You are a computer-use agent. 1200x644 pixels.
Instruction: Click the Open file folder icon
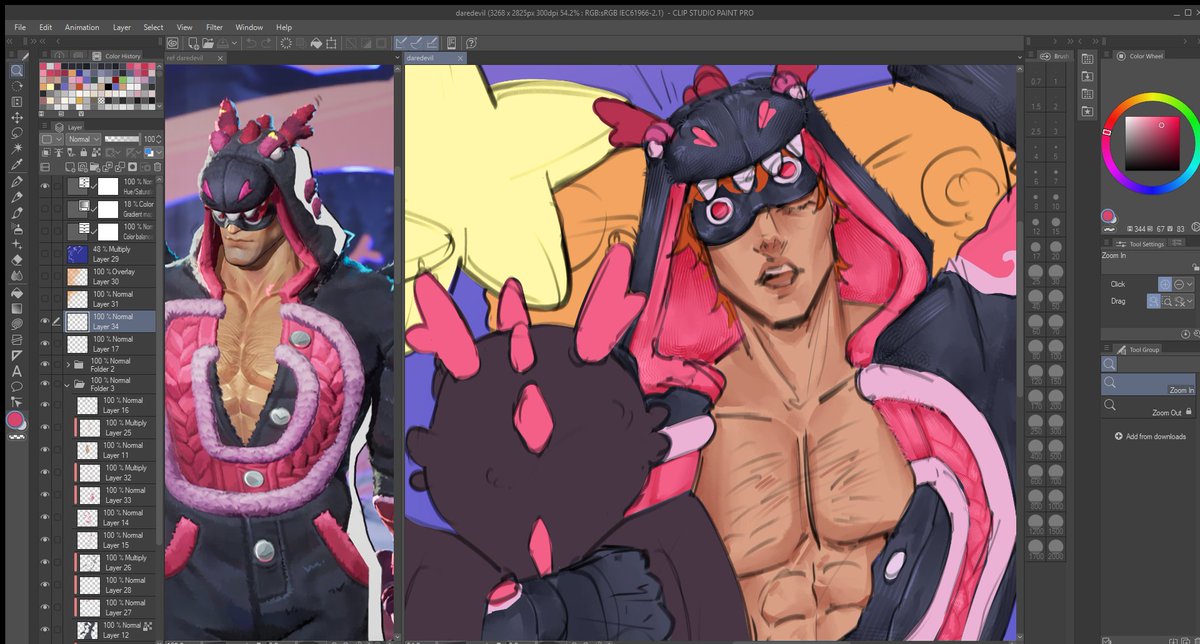click(x=208, y=43)
